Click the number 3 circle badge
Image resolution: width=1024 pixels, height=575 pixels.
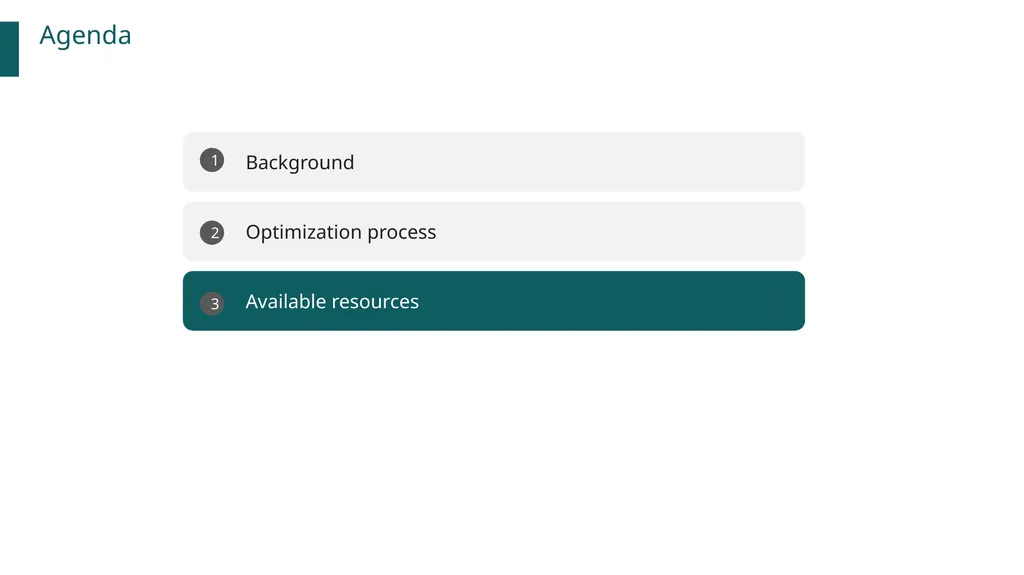[x=212, y=303]
